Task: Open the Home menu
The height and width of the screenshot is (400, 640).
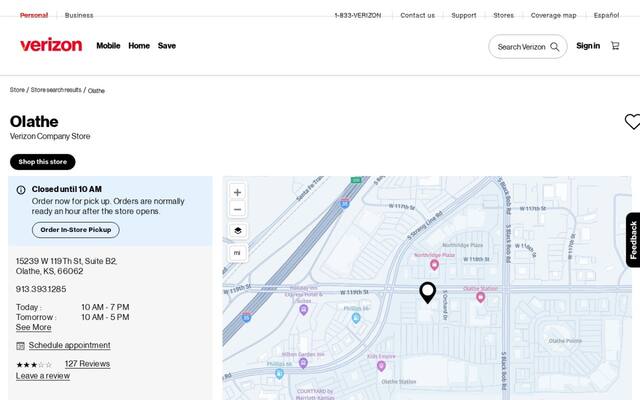Action: 139,46
